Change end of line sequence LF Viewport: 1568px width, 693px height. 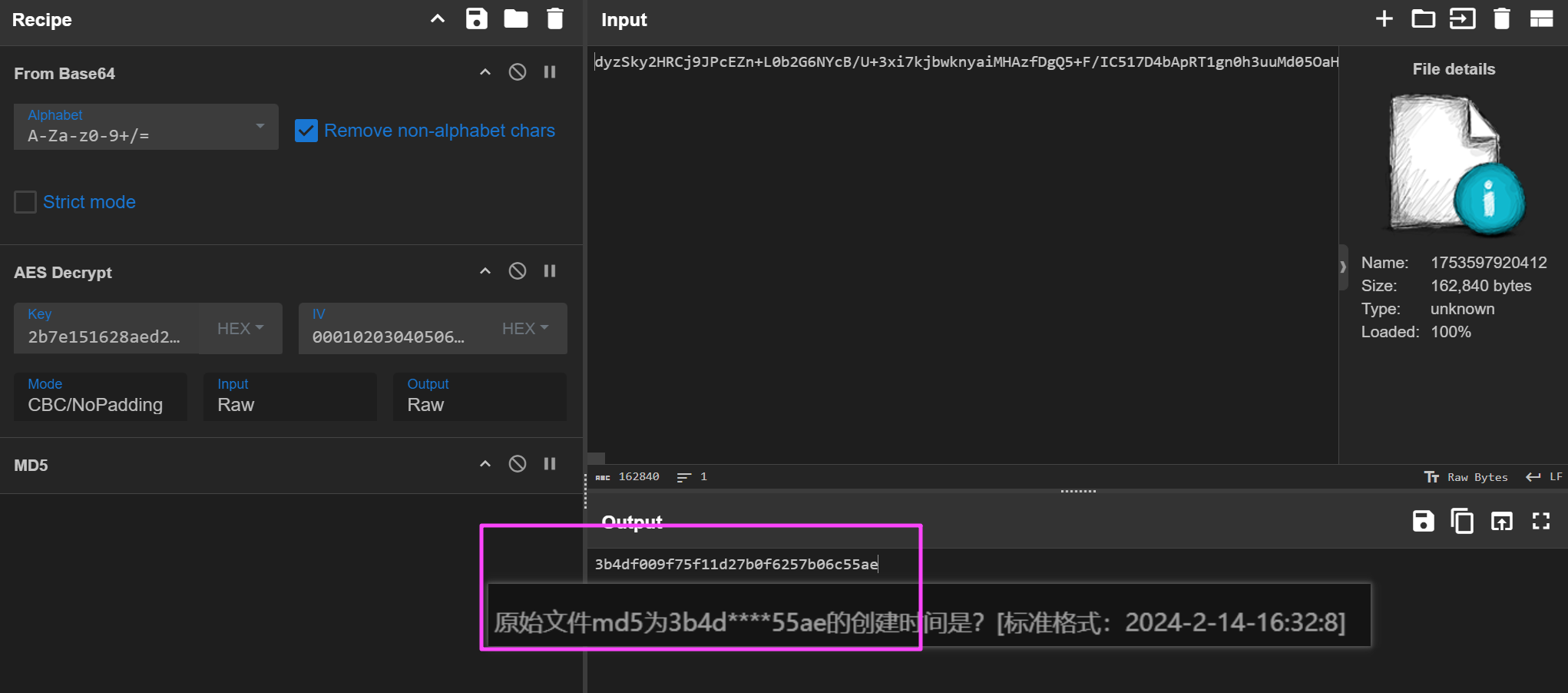(1544, 477)
